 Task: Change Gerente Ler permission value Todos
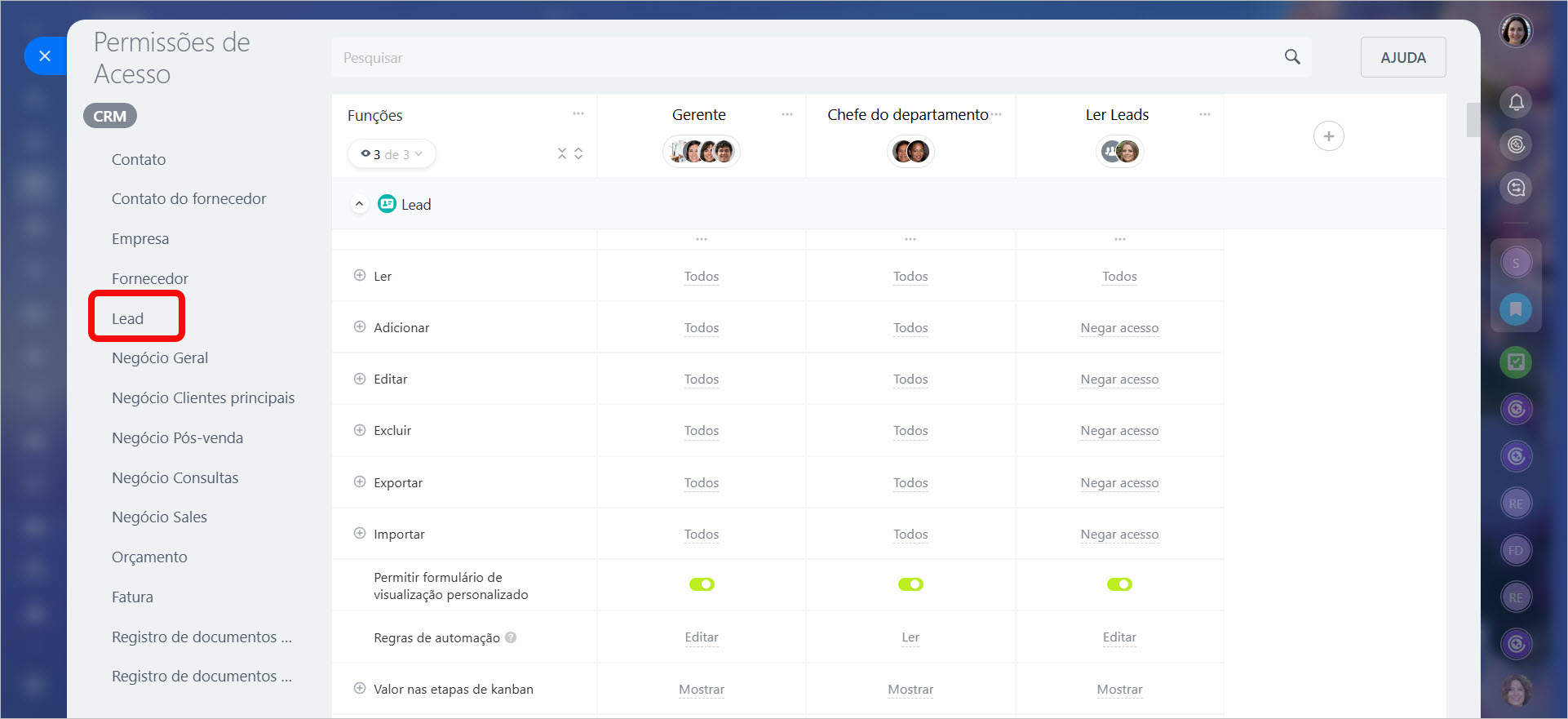[x=702, y=277]
